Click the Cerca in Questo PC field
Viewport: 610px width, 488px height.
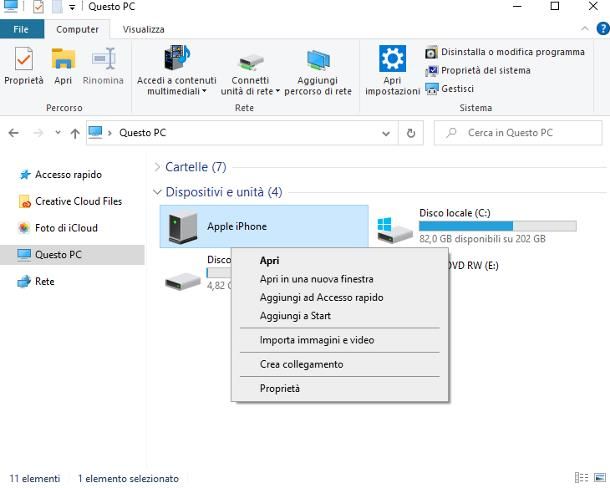518,133
